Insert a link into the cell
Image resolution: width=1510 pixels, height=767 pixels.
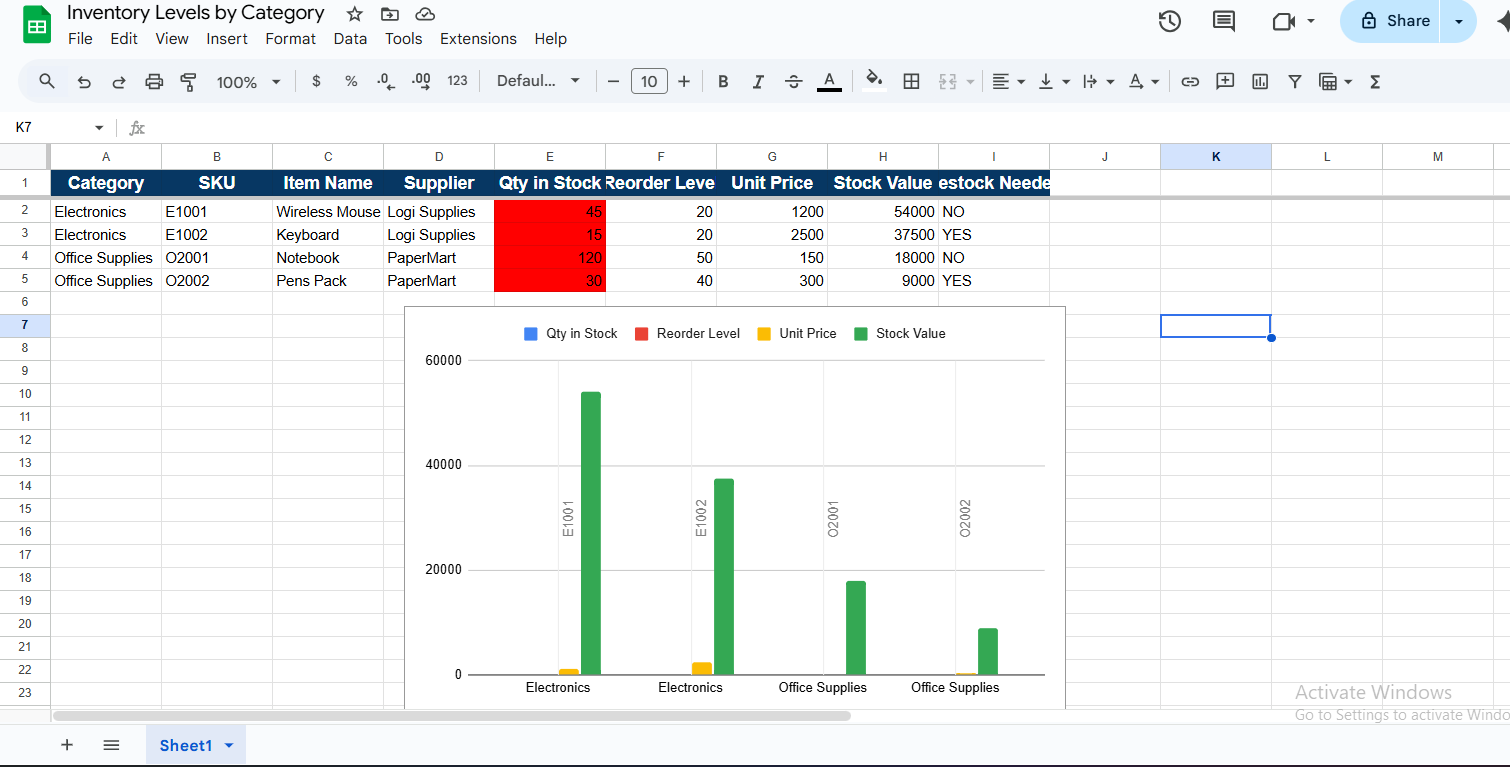(x=1190, y=81)
